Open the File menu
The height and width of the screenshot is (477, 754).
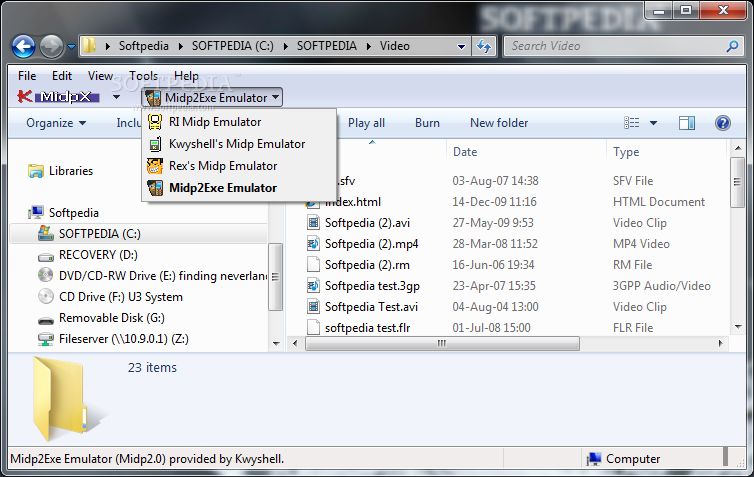[27, 76]
